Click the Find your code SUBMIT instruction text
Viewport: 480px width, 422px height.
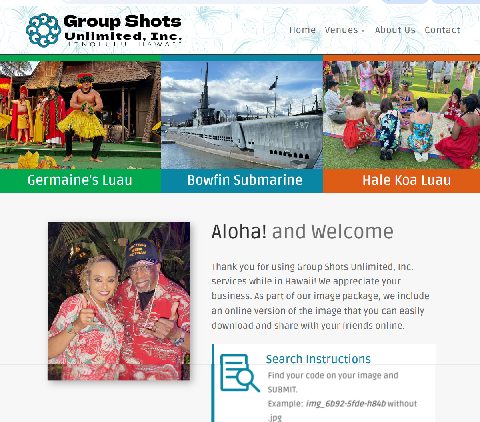pos(333,382)
